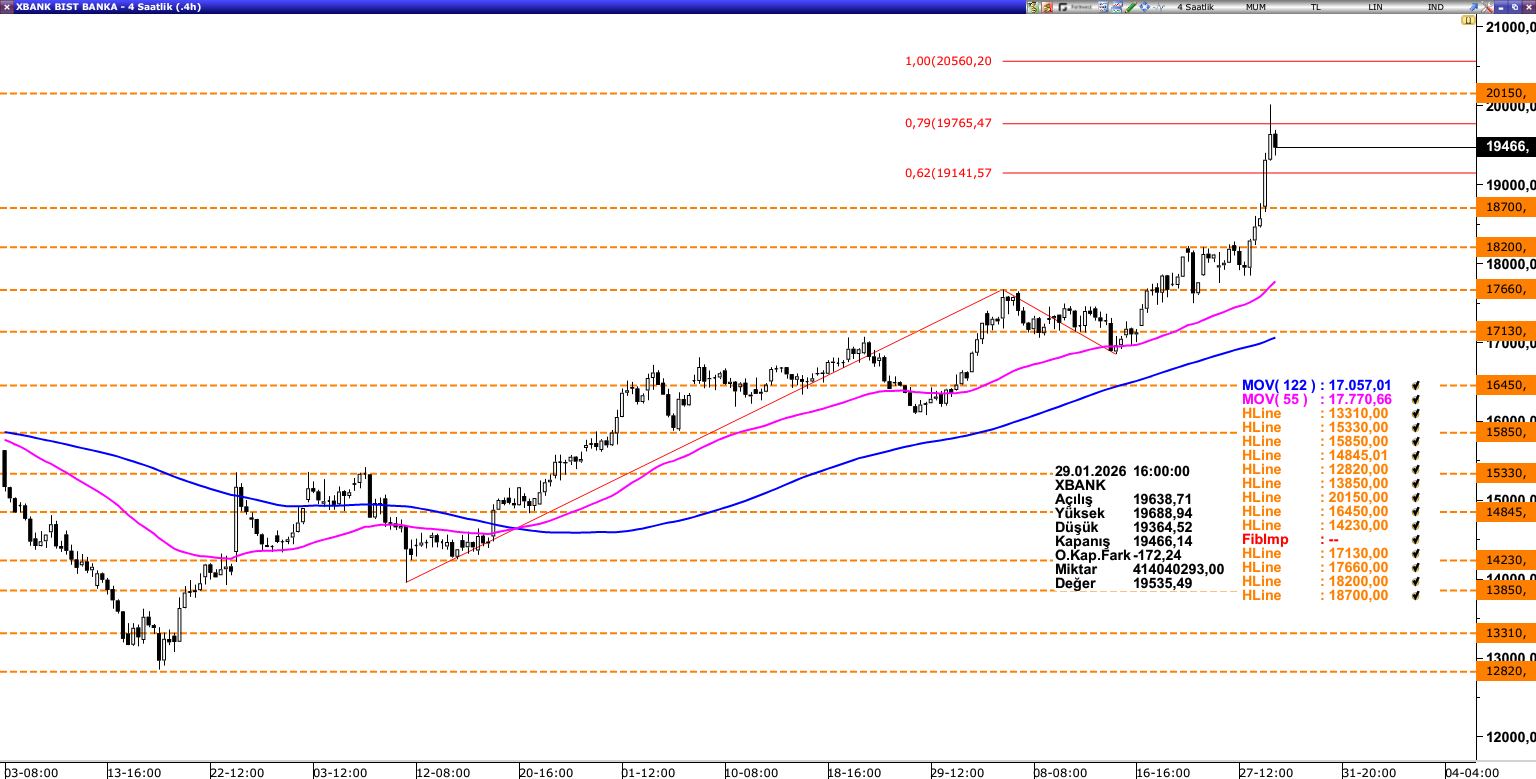The height and width of the screenshot is (779, 1536).
Task: Toggle the HLine 13310,00 checkmark
Action: pyautogui.click(x=1415, y=413)
